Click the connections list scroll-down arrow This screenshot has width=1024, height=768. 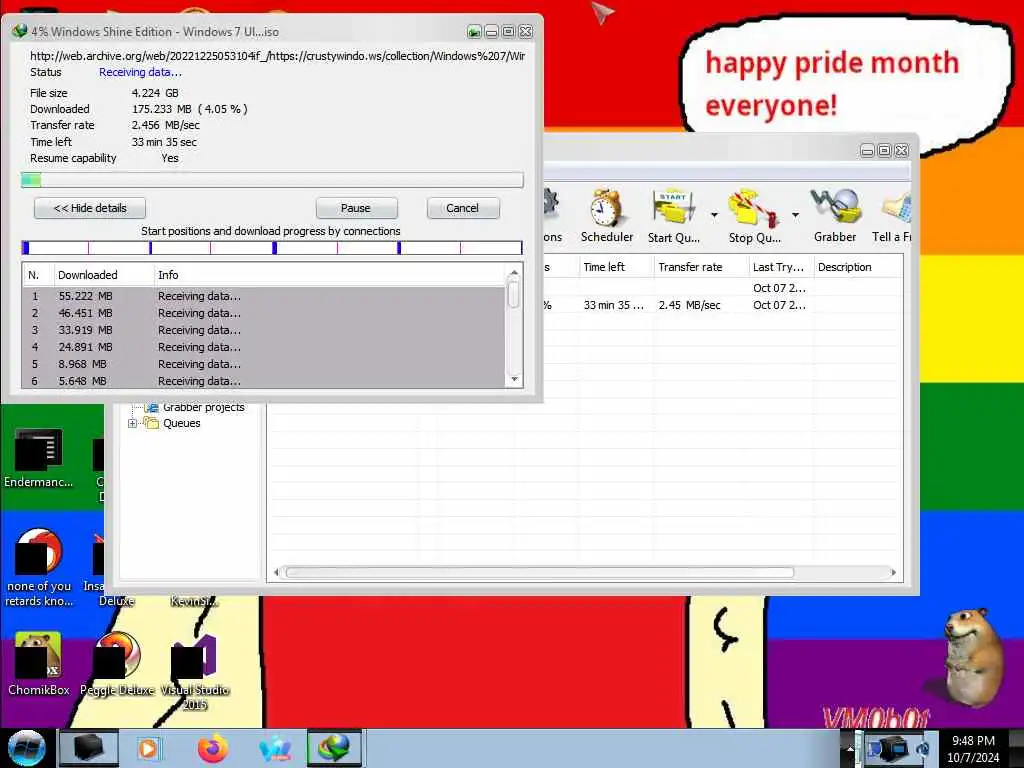click(x=514, y=379)
